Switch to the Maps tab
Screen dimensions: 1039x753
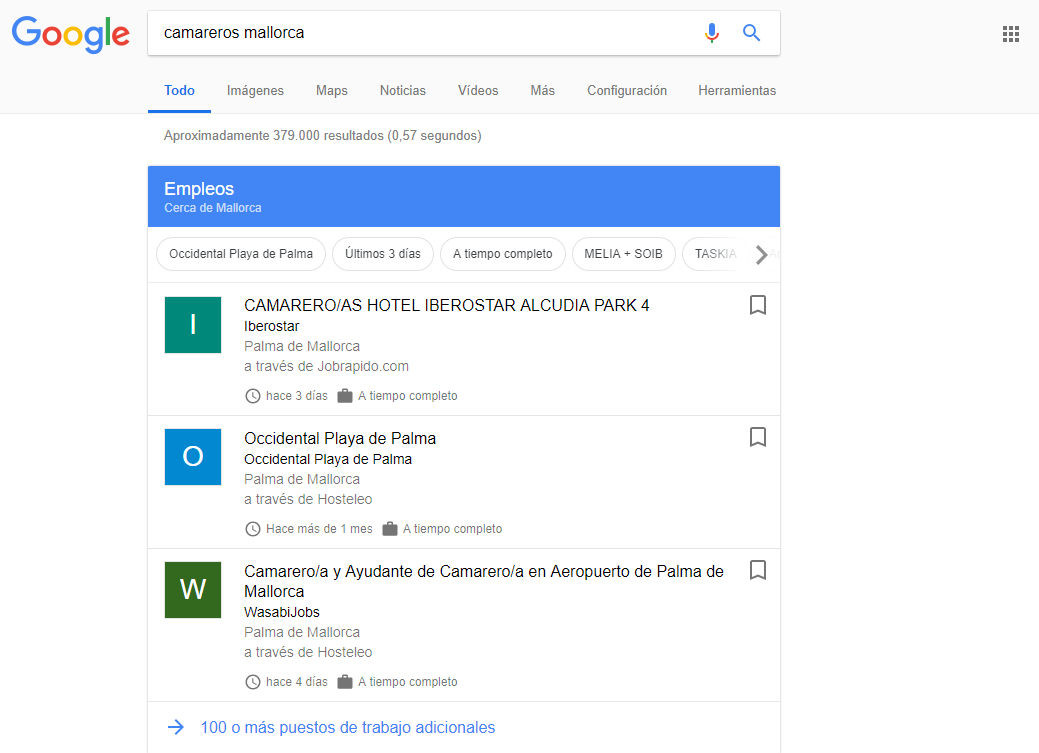pyautogui.click(x=331, y=90)
